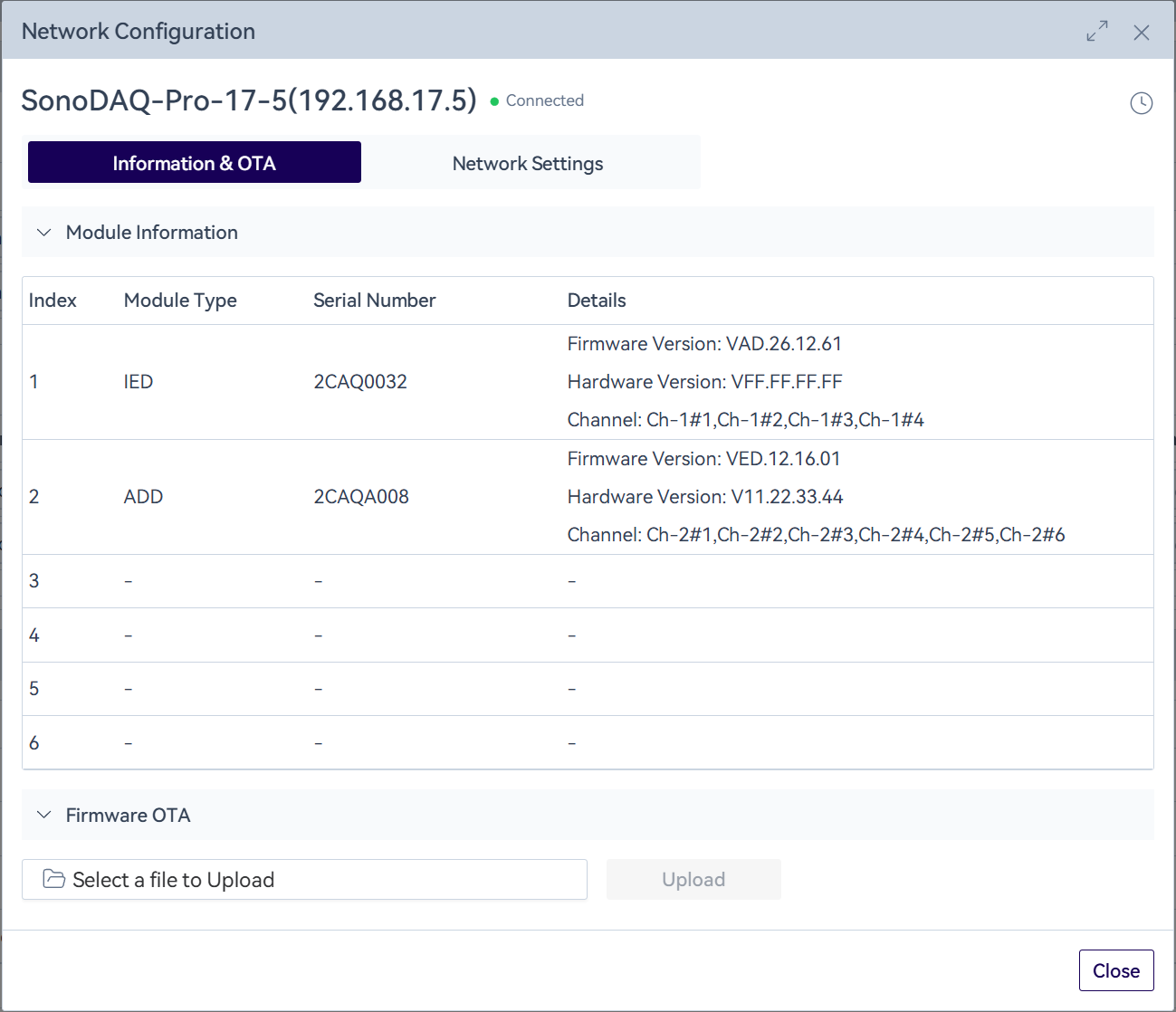Click the Serial Number column header

pos(374,301)
